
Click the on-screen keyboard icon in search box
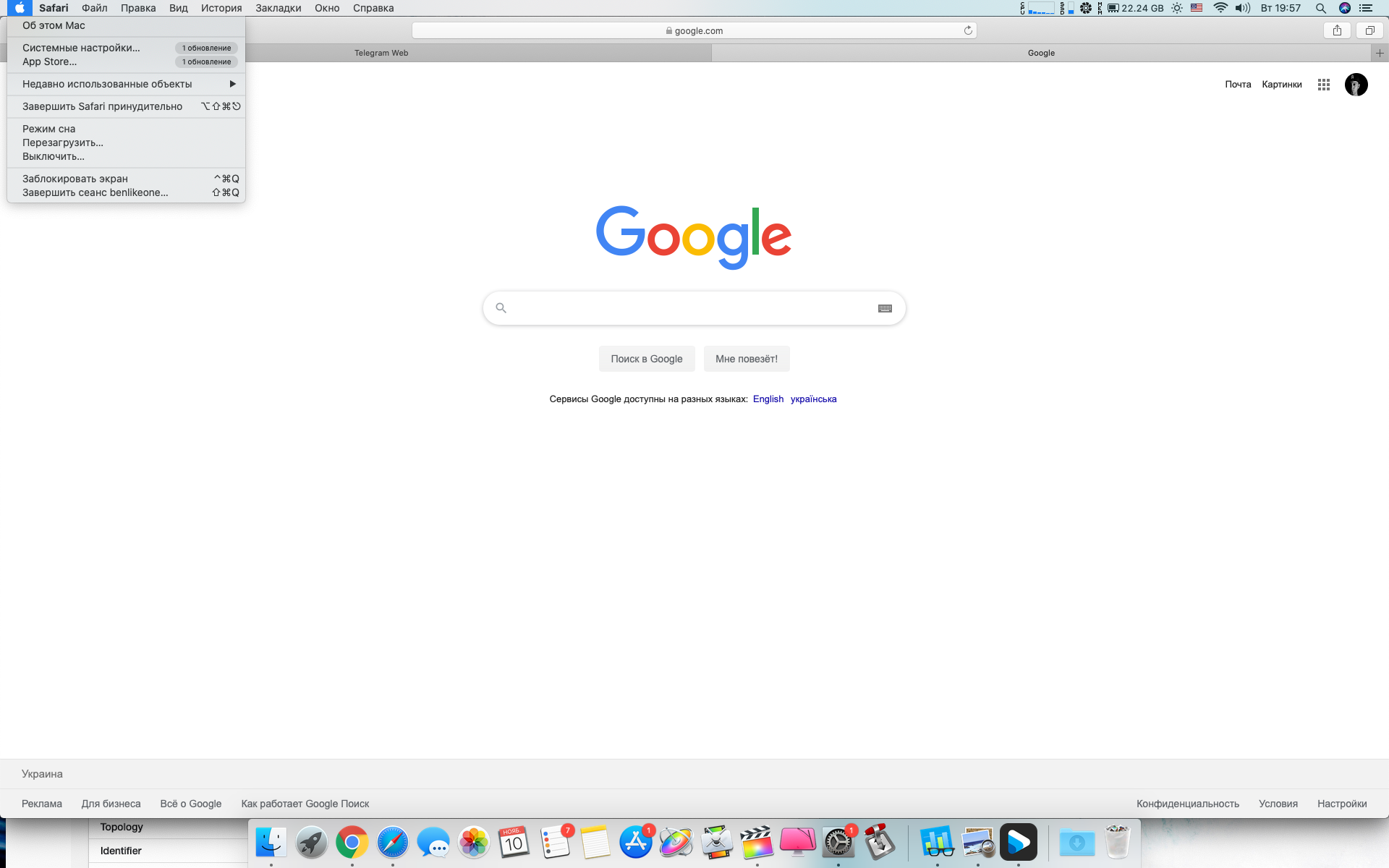tap(885, 308)
